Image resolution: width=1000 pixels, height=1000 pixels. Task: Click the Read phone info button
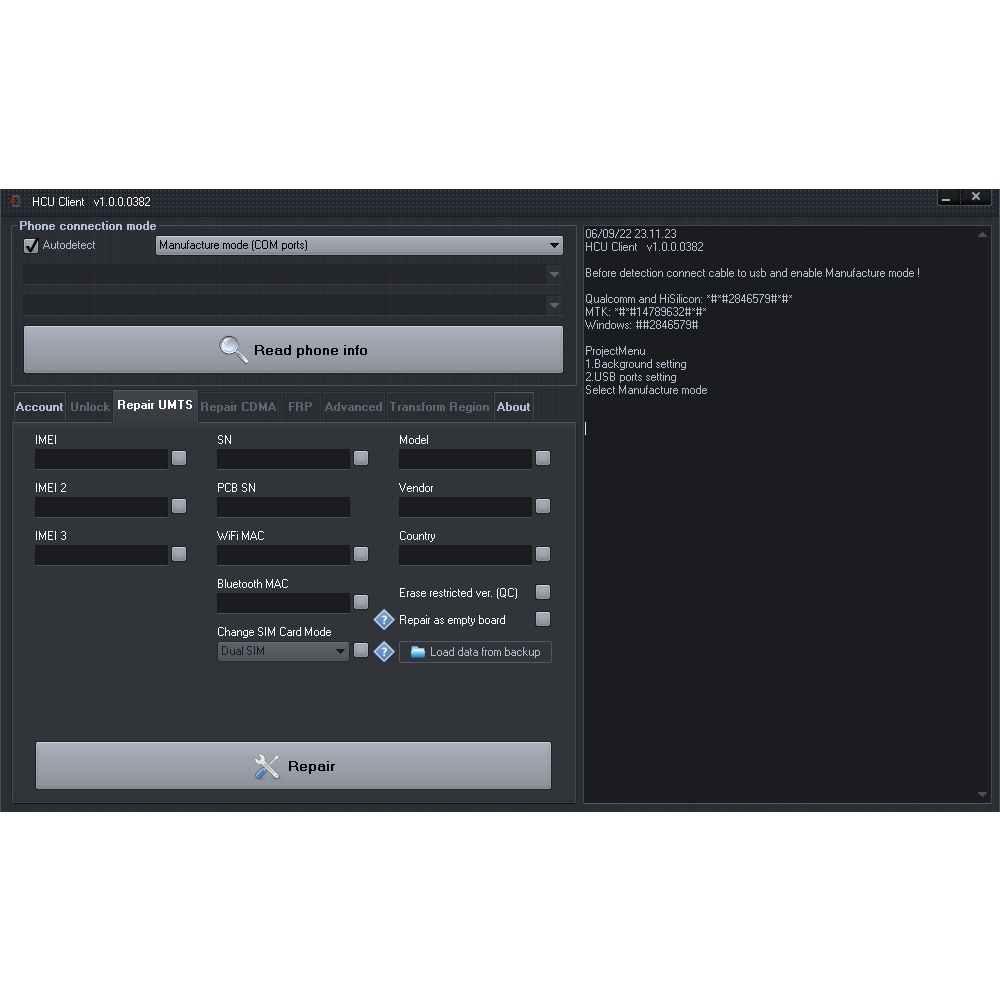(293, 349)
